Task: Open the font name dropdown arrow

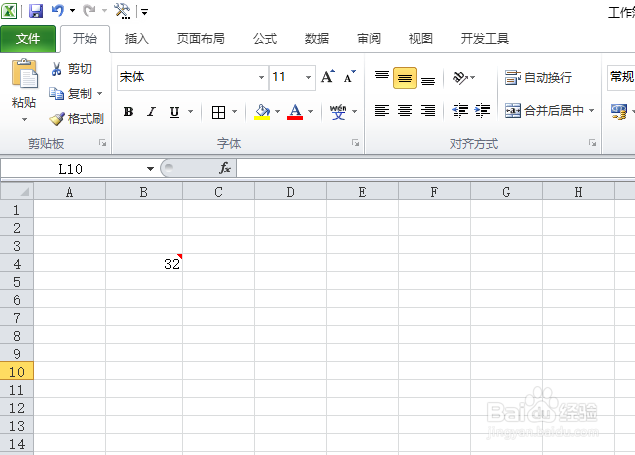Action: (x=261, y=77)
